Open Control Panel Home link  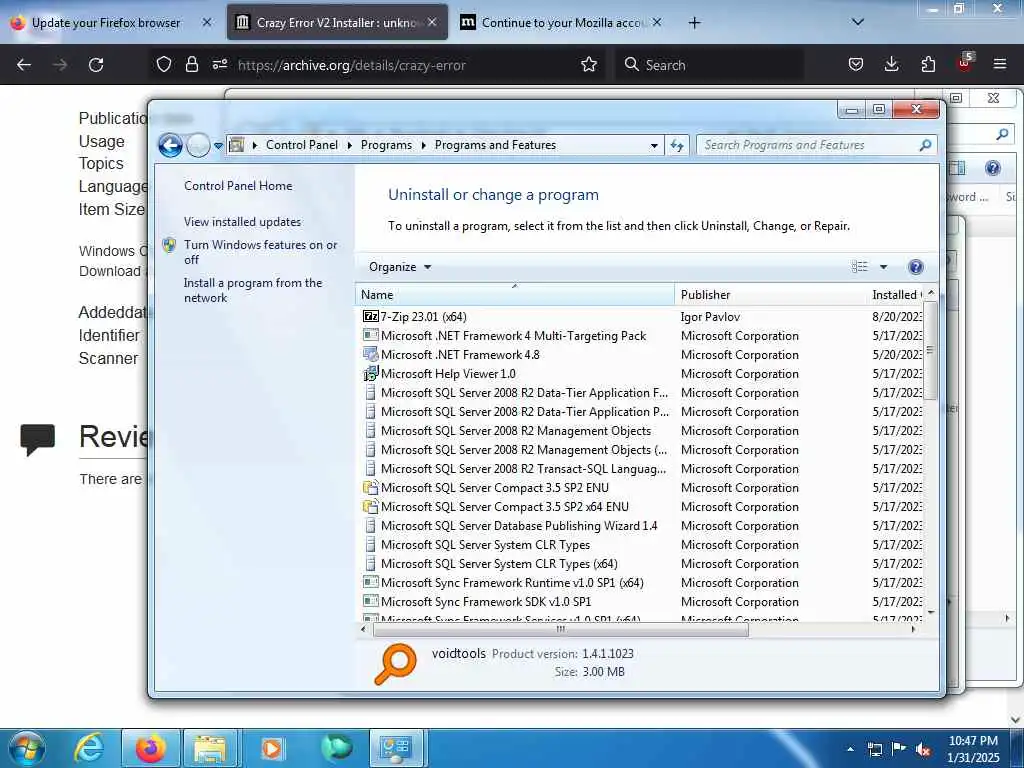click(x=238, y=185)
